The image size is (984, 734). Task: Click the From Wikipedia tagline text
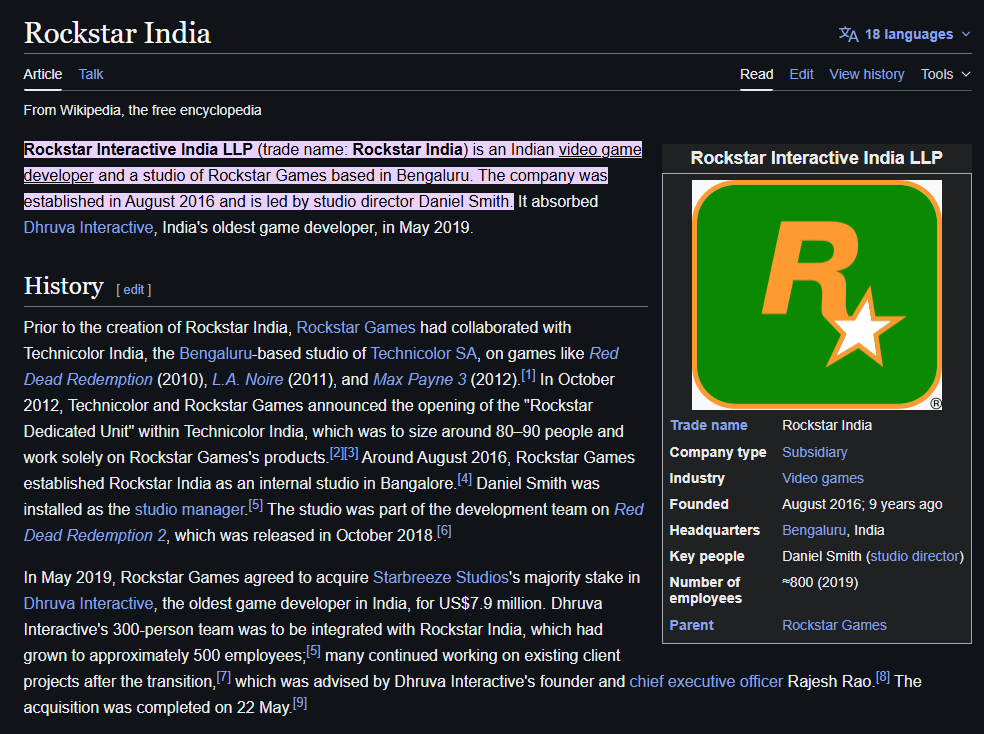click(x=142, y=110)
